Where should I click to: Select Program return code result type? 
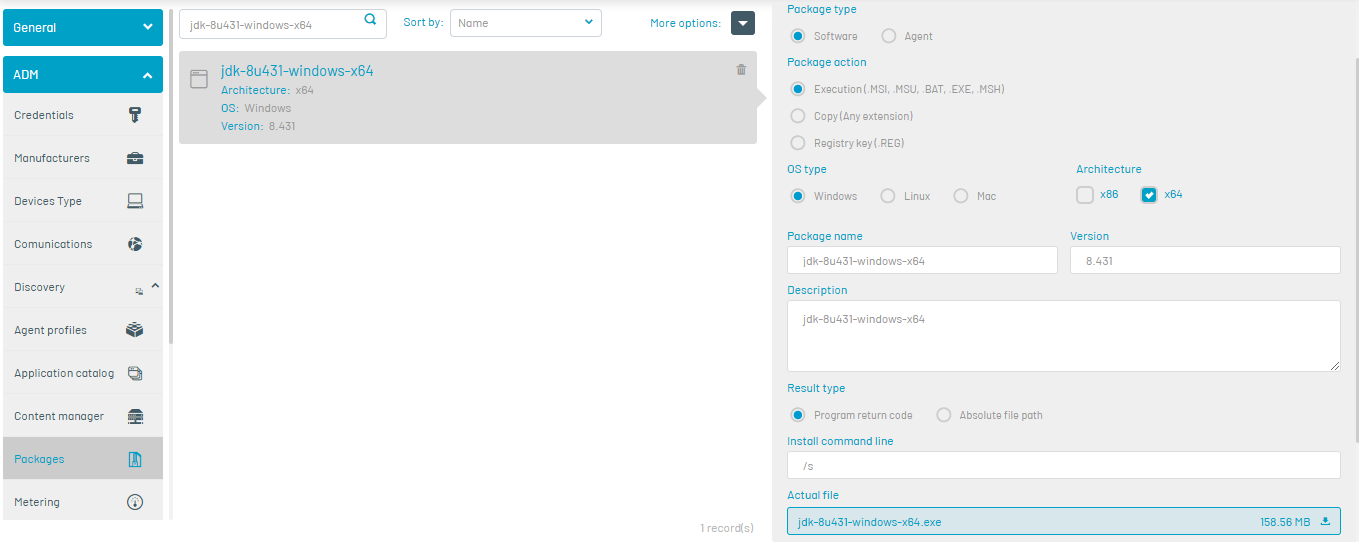pos(798,415)
